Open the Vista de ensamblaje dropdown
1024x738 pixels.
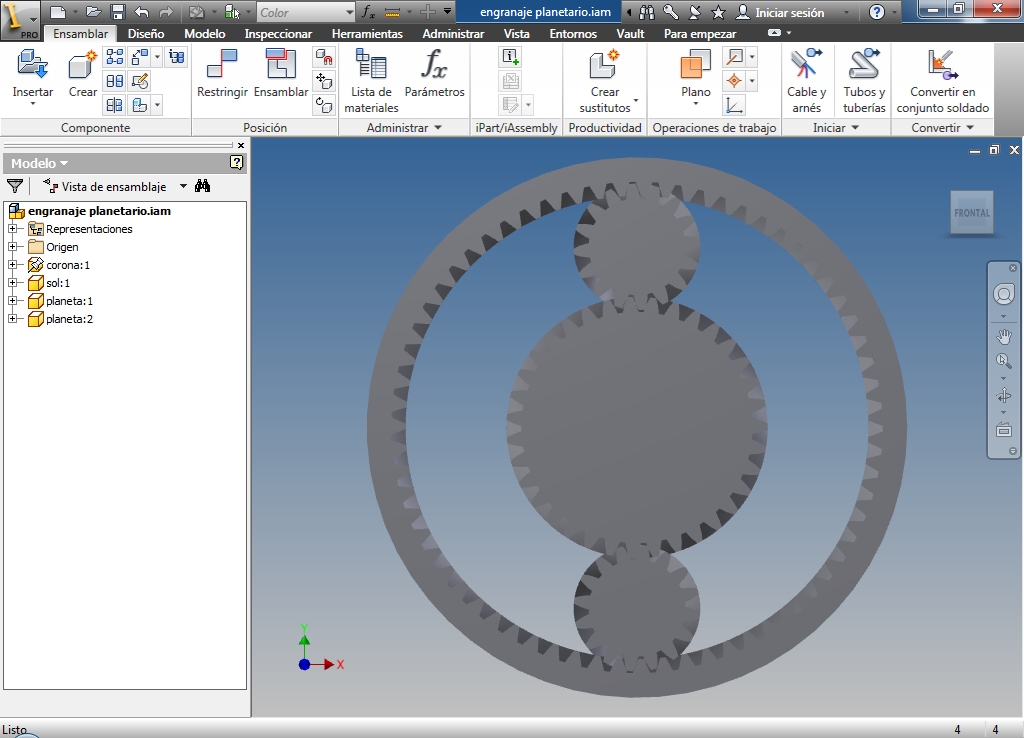click(183, 186)
